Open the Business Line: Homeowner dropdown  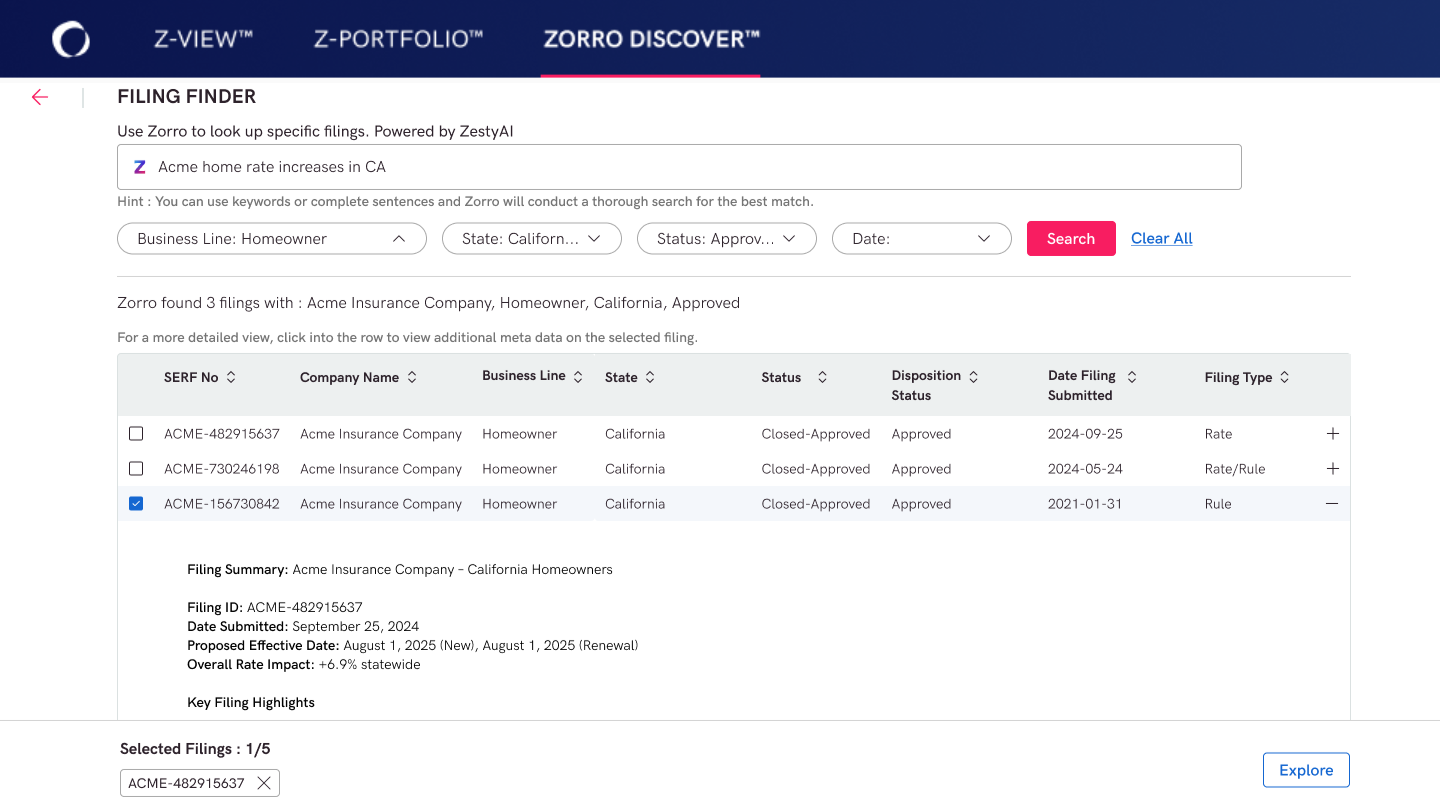pyautogui.click(x=272, y=239)
